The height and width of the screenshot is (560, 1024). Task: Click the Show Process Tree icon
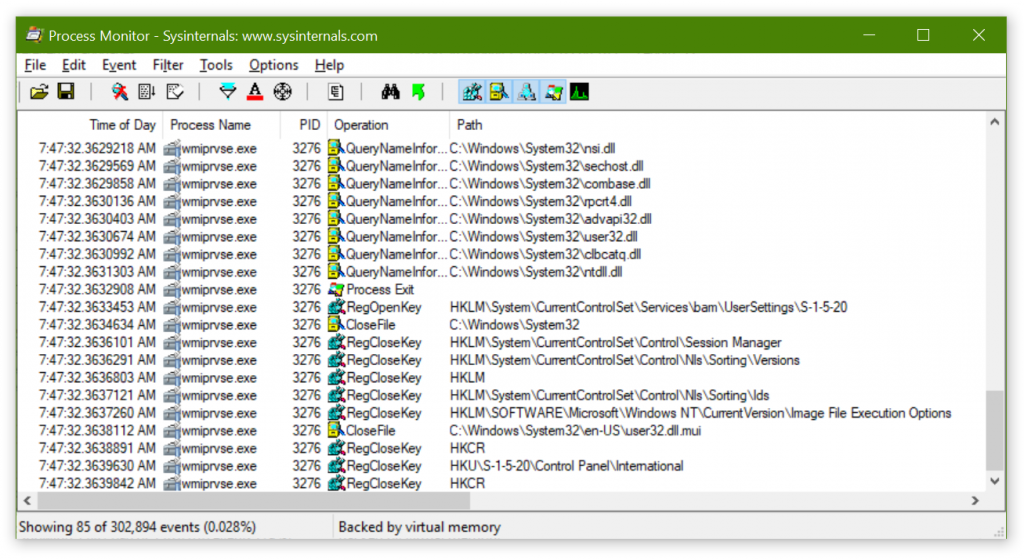coord(336,92)
